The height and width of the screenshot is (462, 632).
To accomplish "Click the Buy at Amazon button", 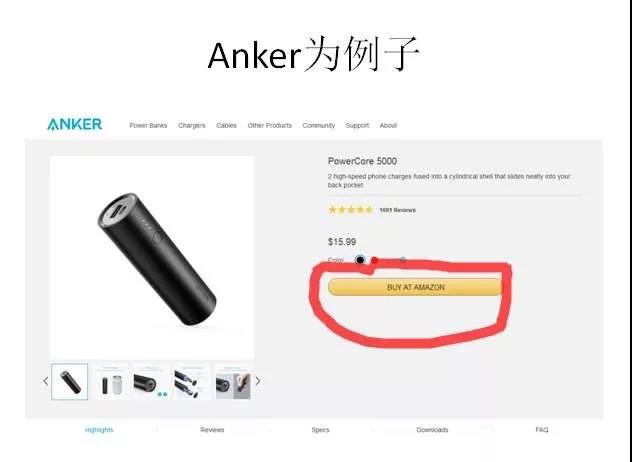I will [416, 287].
